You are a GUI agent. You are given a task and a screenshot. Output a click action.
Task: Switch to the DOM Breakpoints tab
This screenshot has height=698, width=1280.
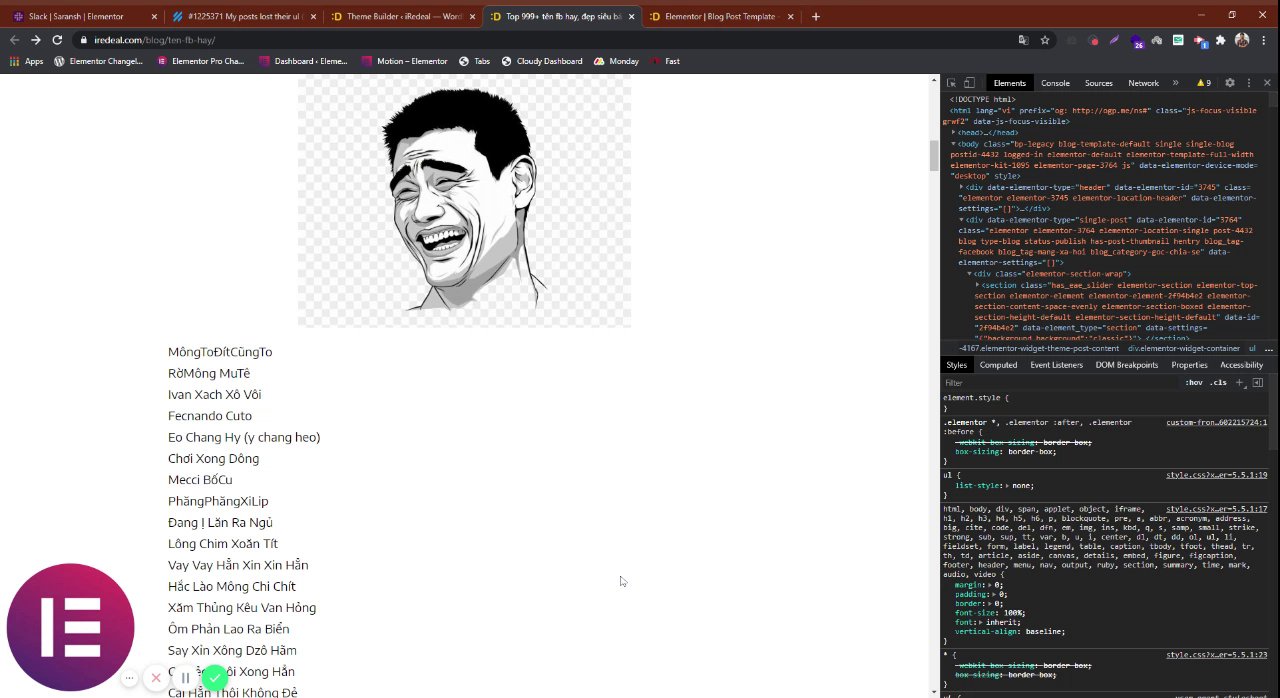1126,365
